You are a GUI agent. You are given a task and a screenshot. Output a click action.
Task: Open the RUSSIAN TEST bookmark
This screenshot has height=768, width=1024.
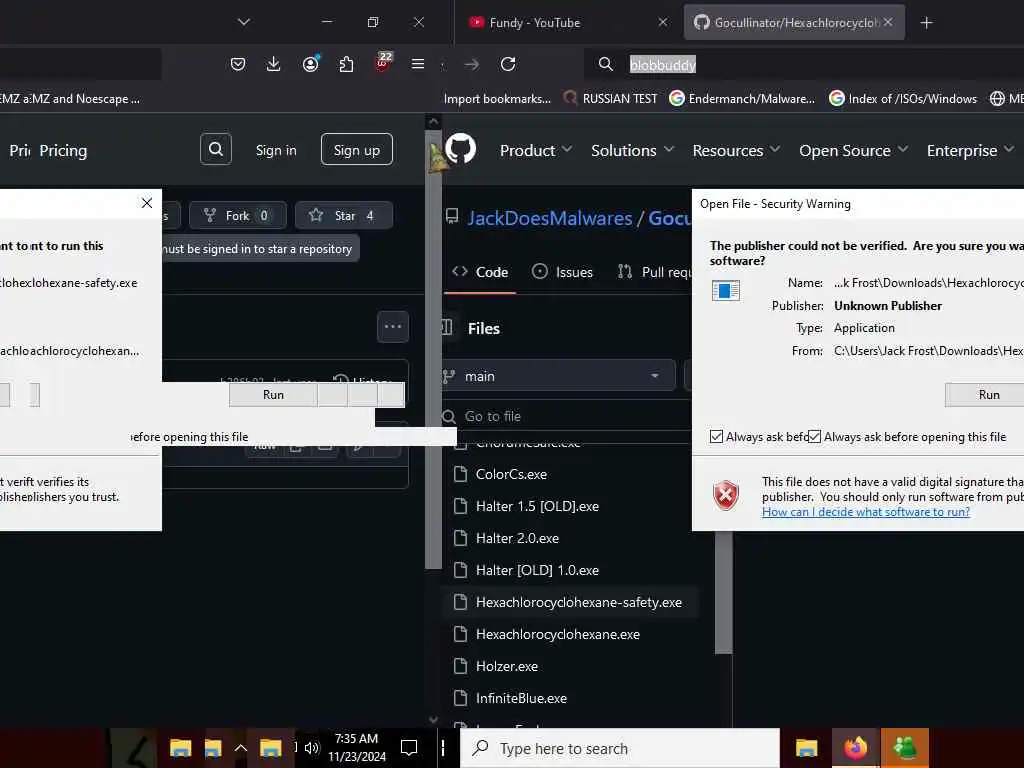tap(610, 99)
